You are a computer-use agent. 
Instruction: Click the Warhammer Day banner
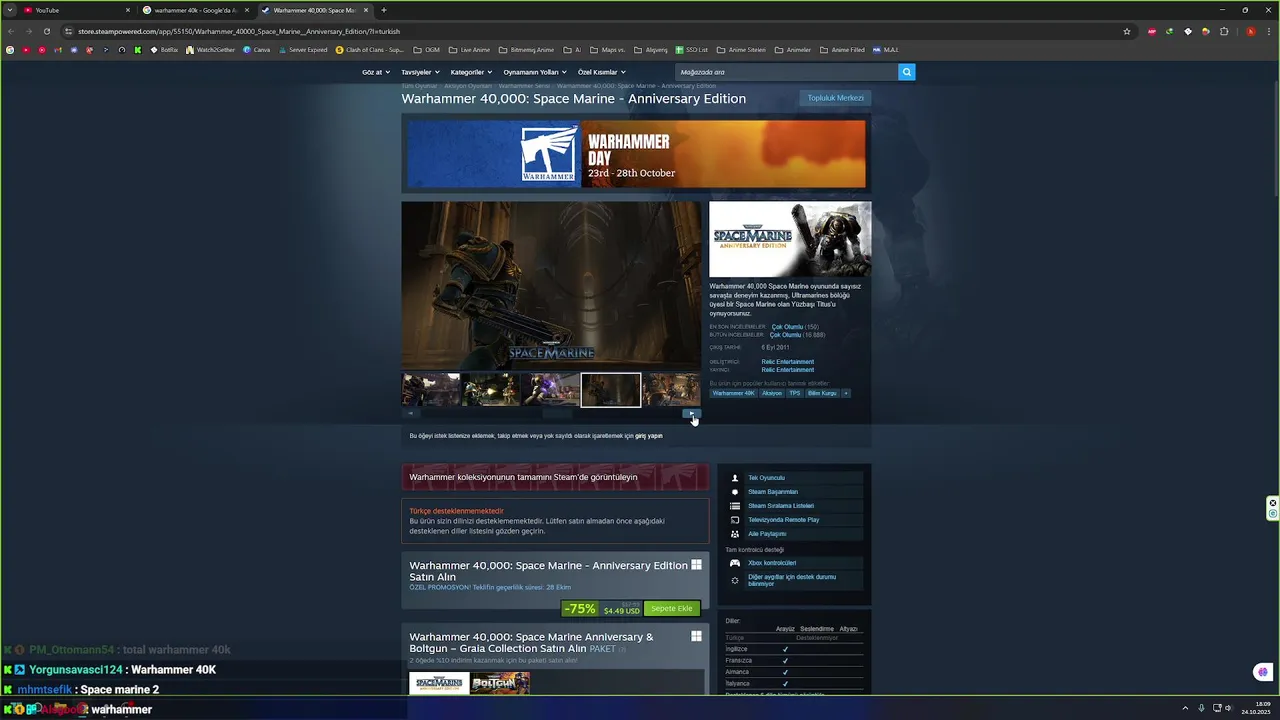coord(636,154)
